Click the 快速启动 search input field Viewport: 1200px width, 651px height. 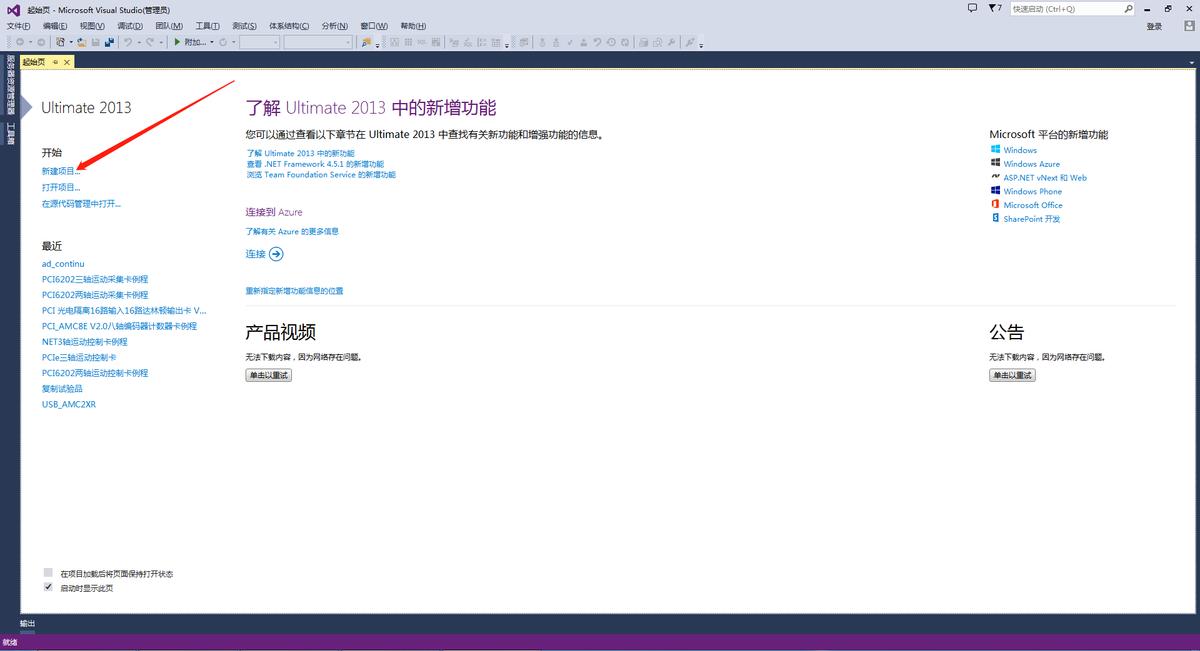(1065, 9)
